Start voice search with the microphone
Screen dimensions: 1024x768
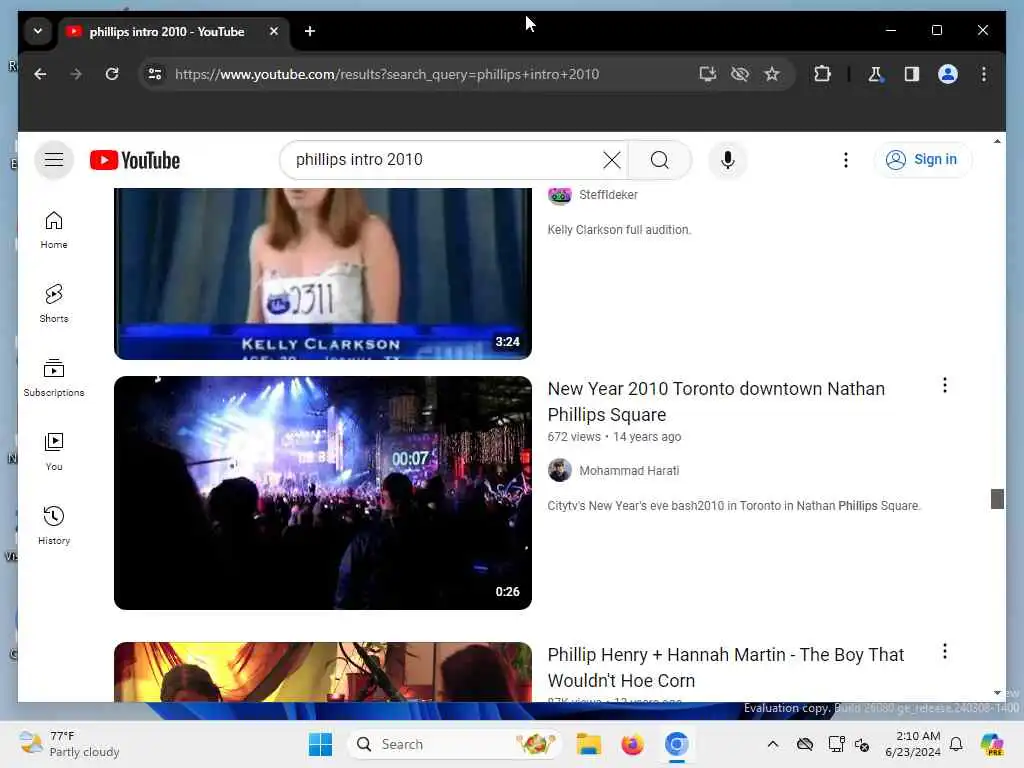[x=728, y=160]
